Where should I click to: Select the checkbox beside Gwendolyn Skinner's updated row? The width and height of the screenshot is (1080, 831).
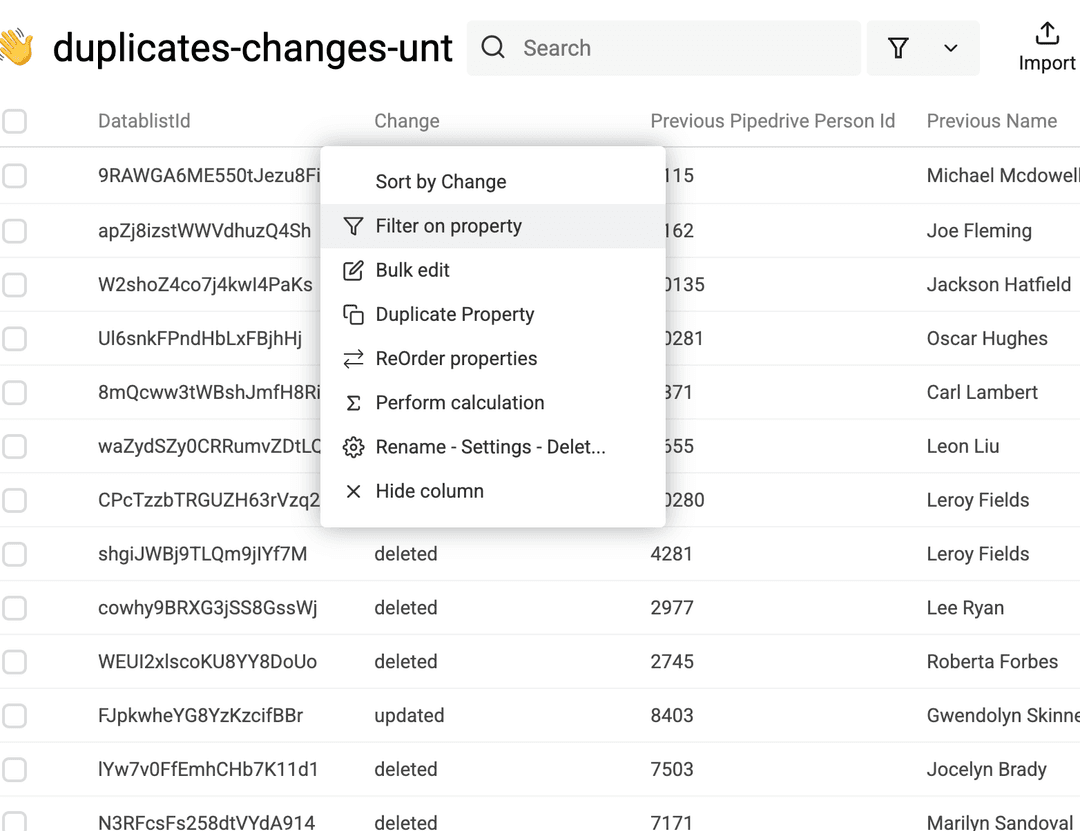15,716
